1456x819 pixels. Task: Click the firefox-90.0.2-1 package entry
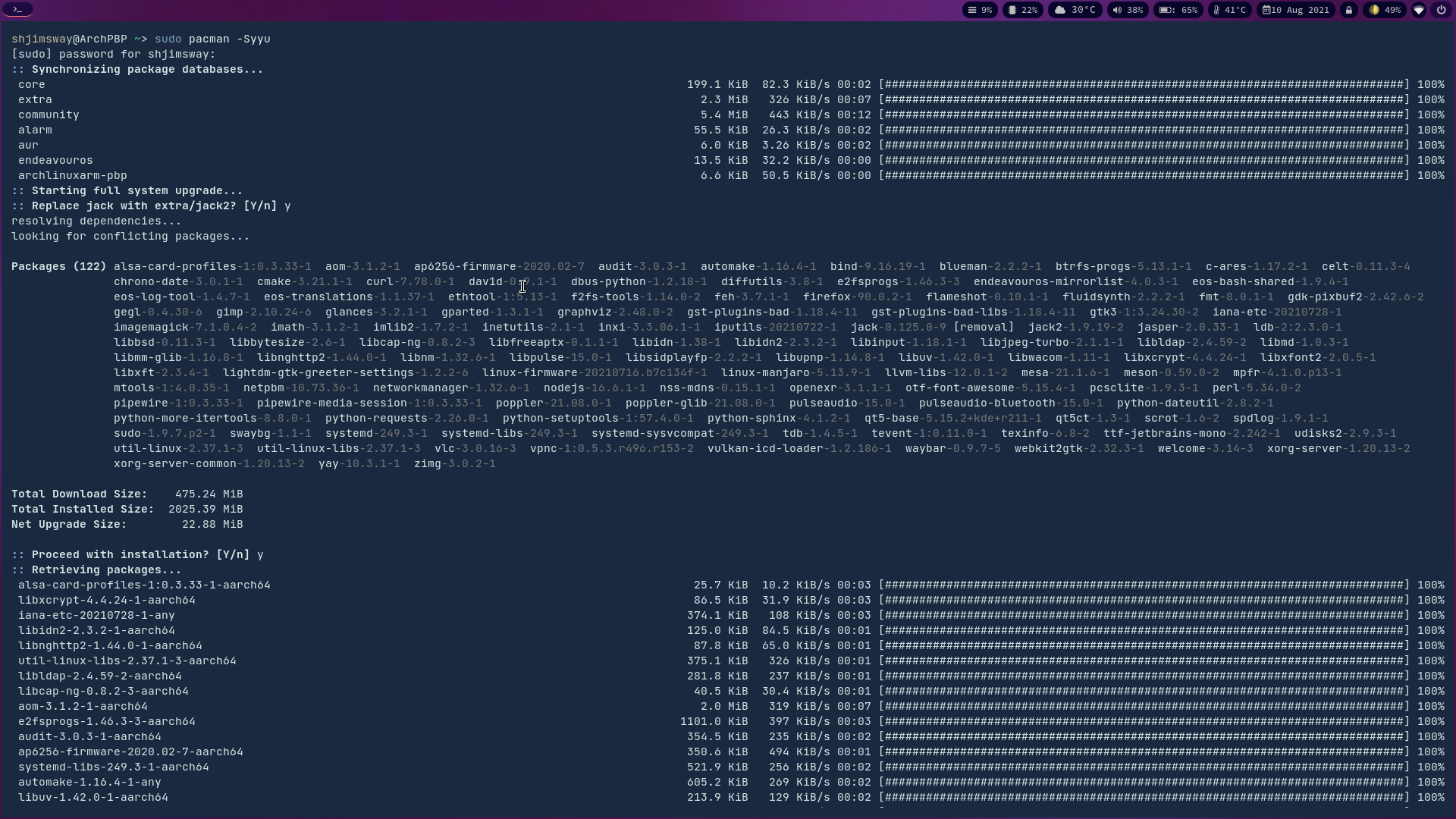tap(857, 297)
